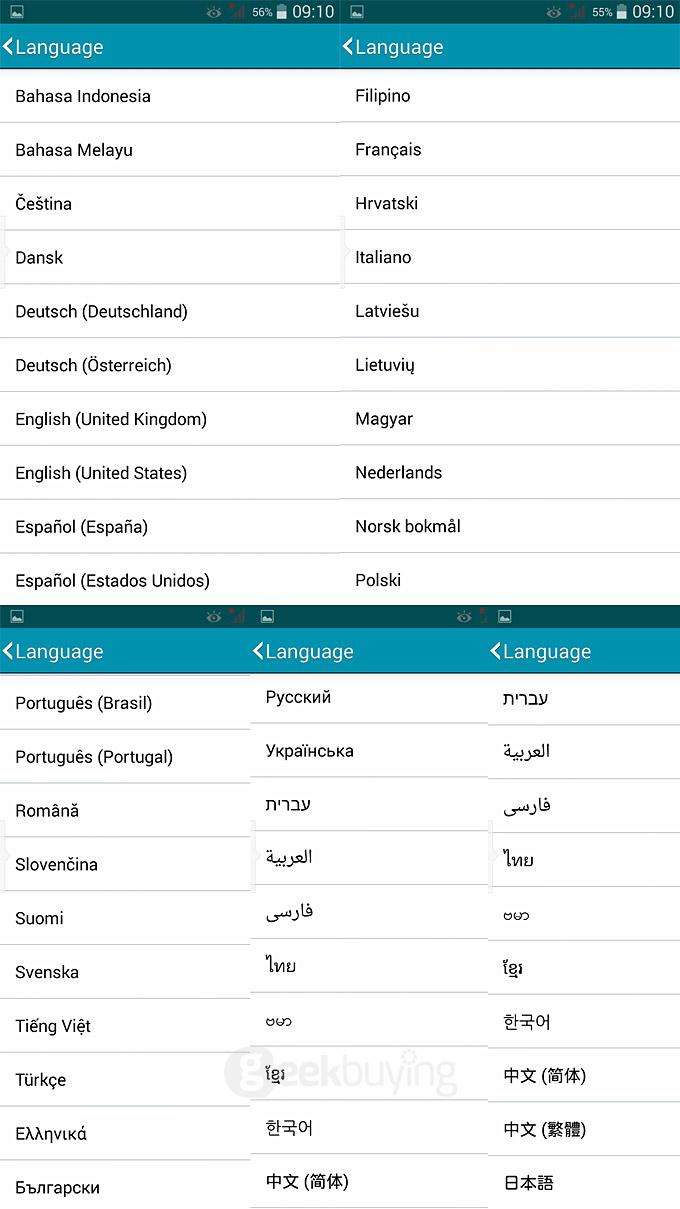Tap smart stay eye icon near 56% battery

[x=214, y=12]
